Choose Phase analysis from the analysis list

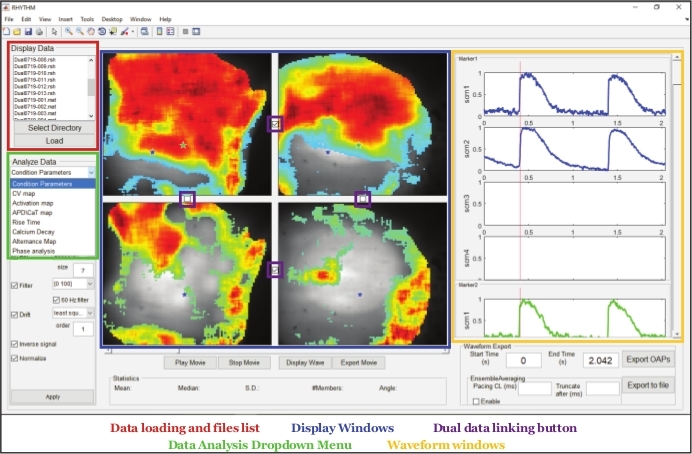[53, 251]
